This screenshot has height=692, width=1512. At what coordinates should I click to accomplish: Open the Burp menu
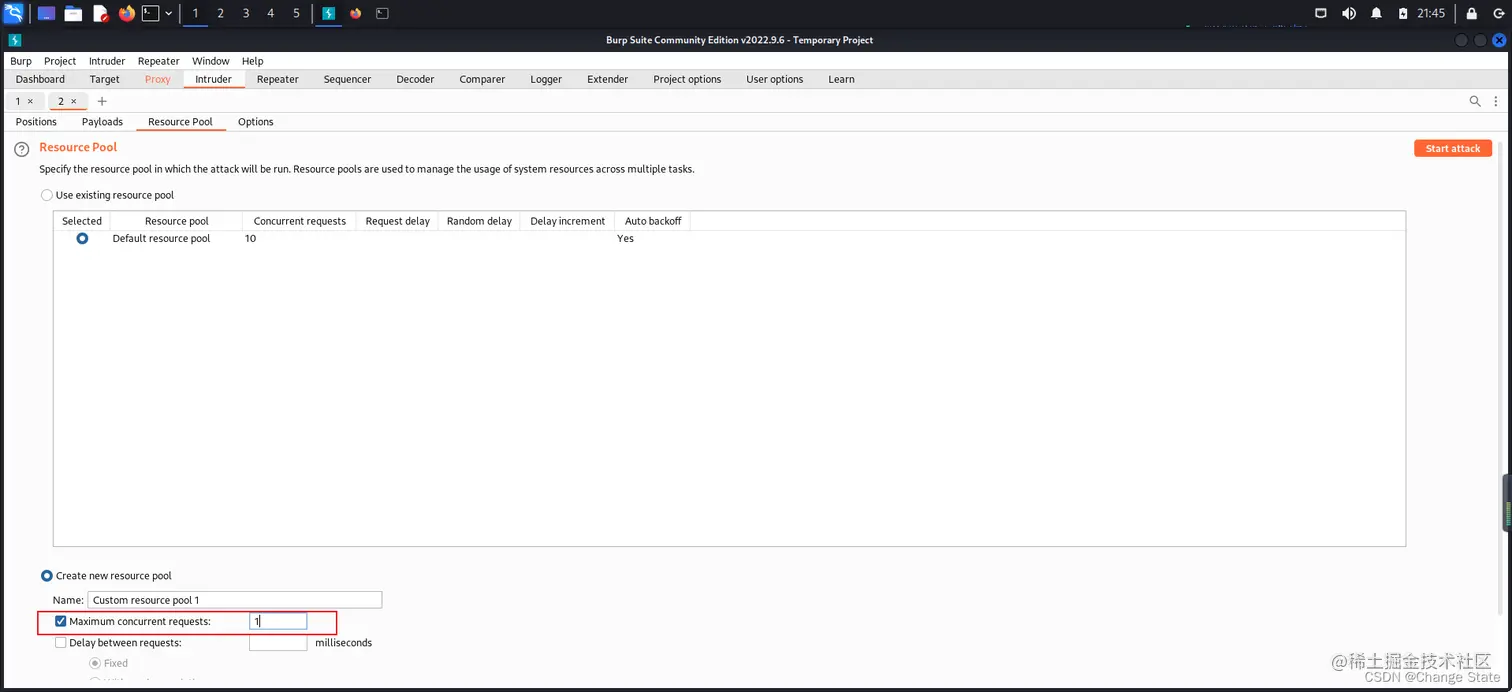pyautogui.click(x=21, y=61)
